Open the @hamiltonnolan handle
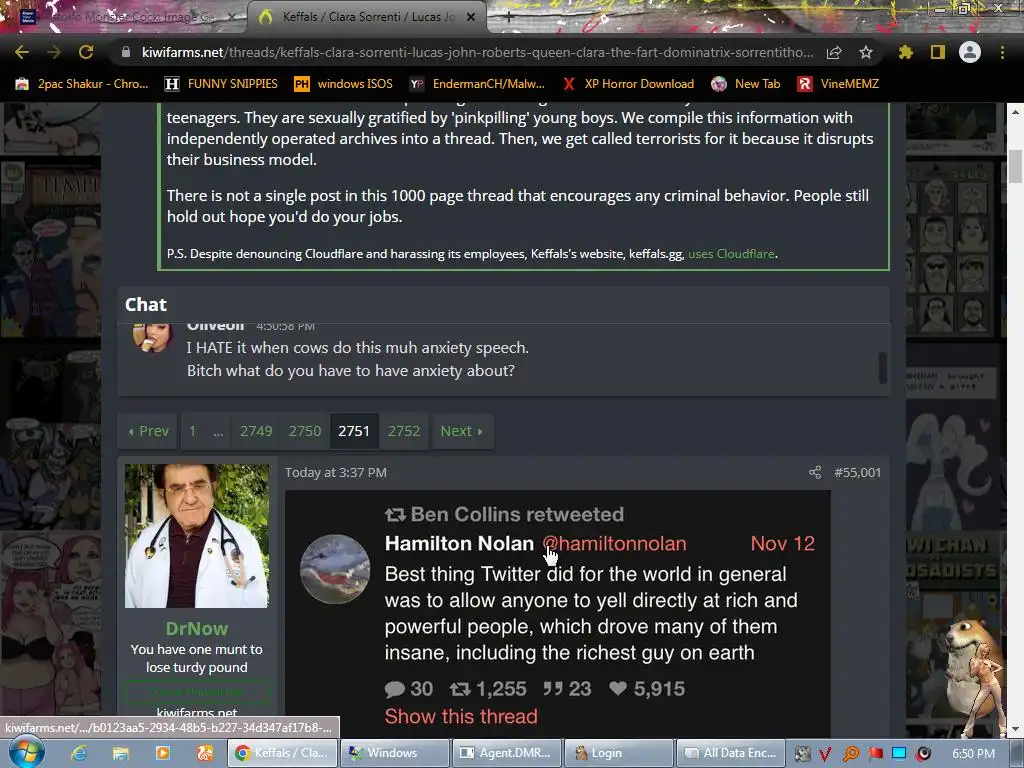 615,543
